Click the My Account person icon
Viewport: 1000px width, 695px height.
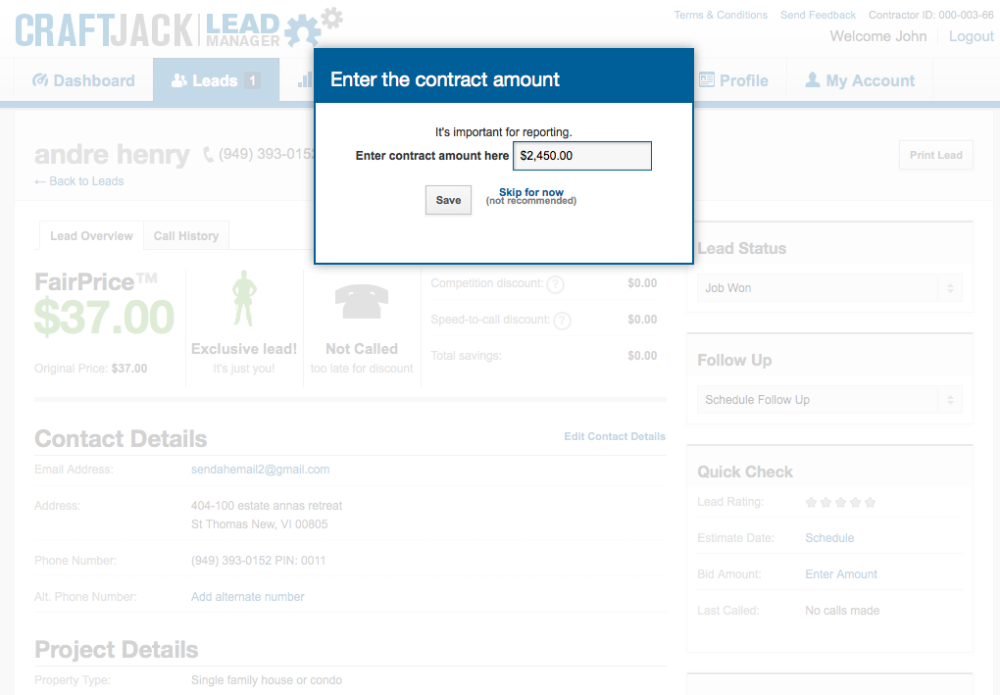tap(812, 80)
